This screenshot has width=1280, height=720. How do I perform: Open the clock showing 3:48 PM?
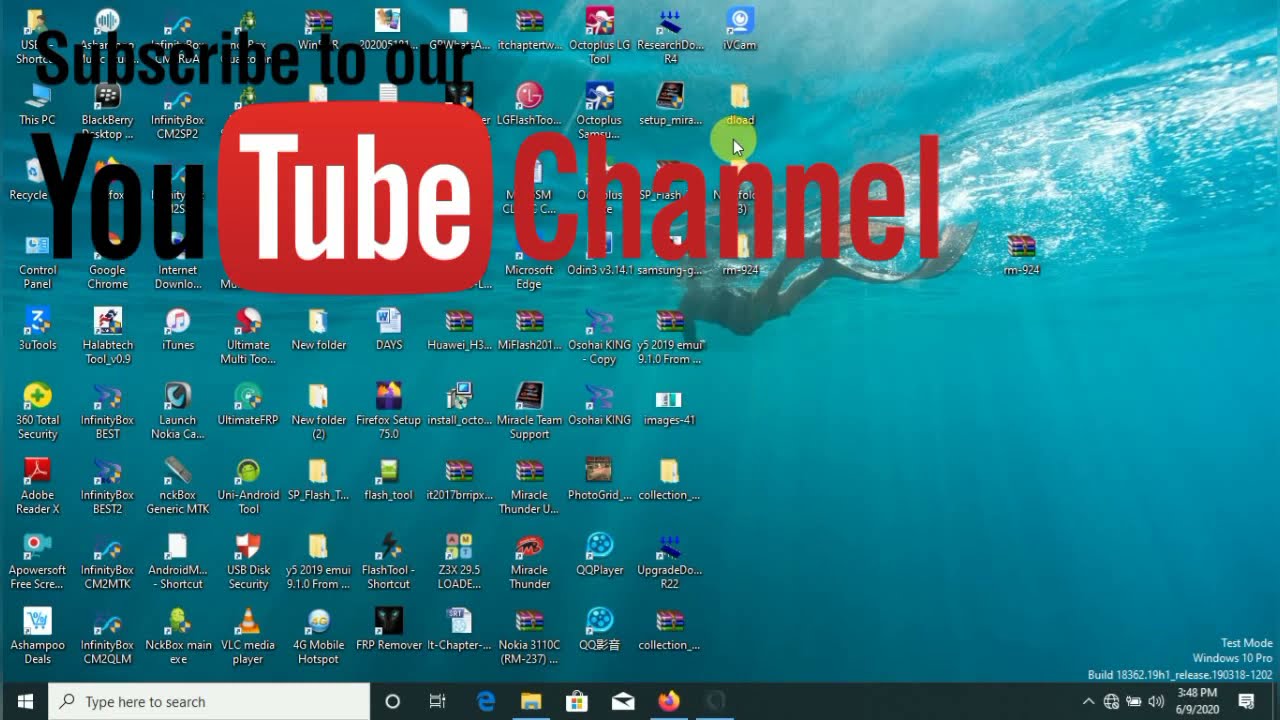[x=1197, y=701]
